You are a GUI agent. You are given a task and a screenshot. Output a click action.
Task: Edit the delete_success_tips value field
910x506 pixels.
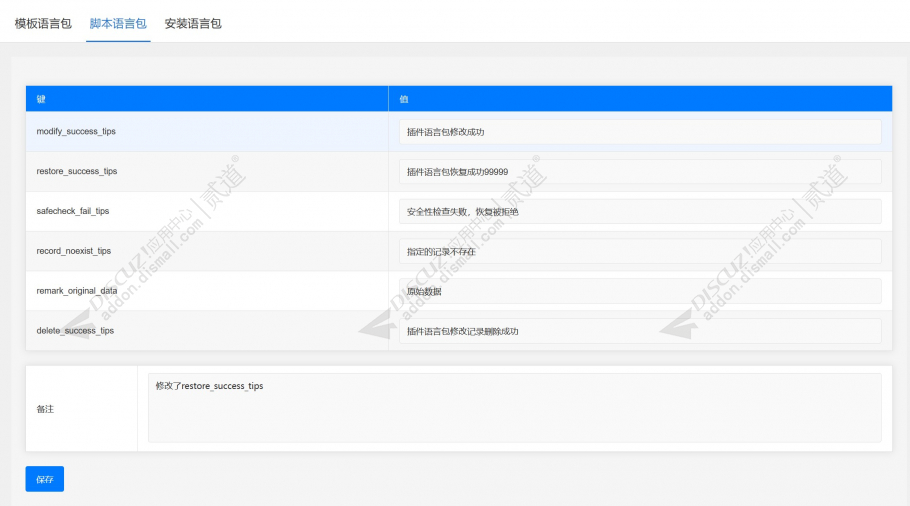point(640,331)
